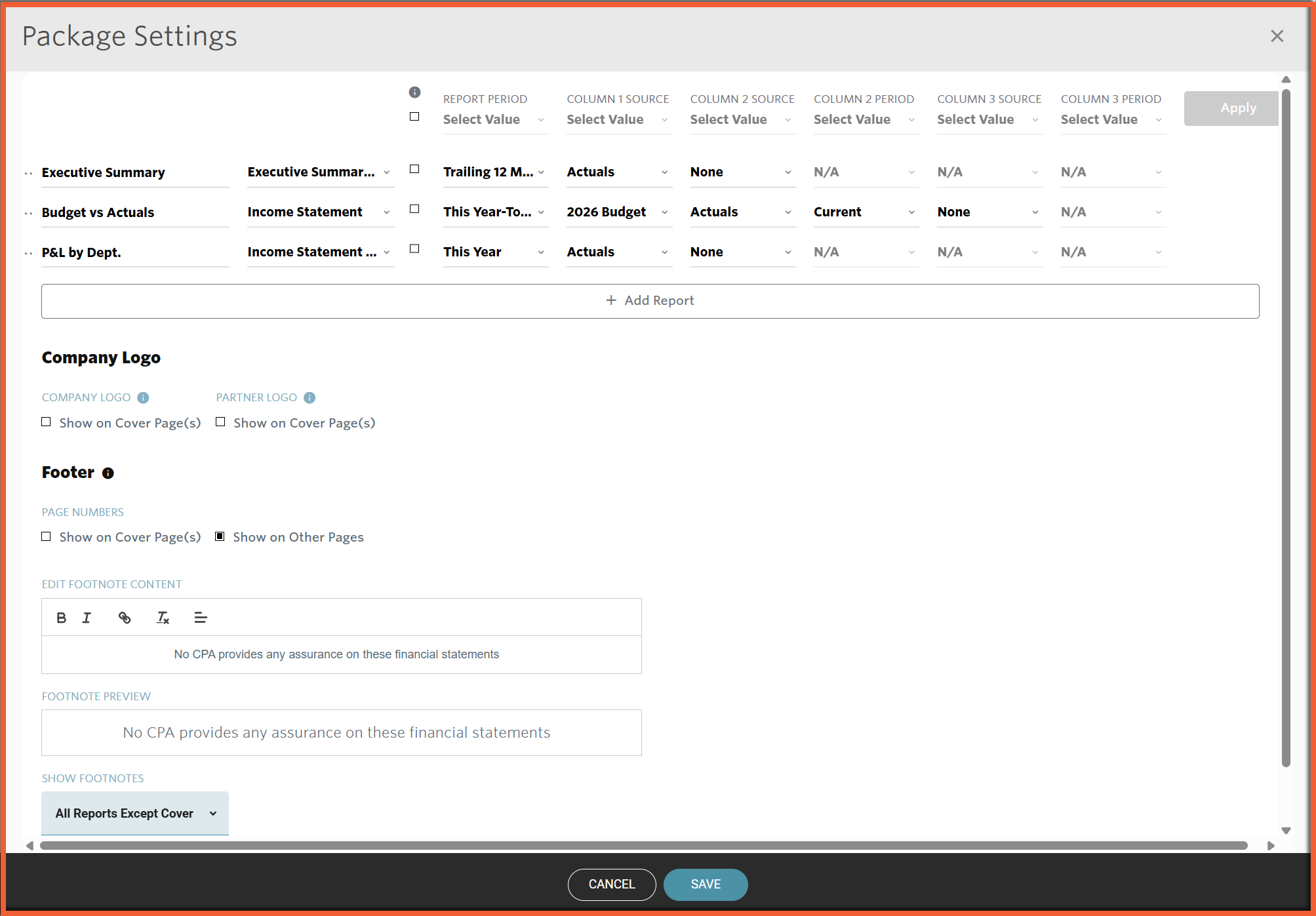This screenshot has width=1316, height=916.
Task: Click the Add Report button
Action: pyautogui.click(x=650, y=301)
